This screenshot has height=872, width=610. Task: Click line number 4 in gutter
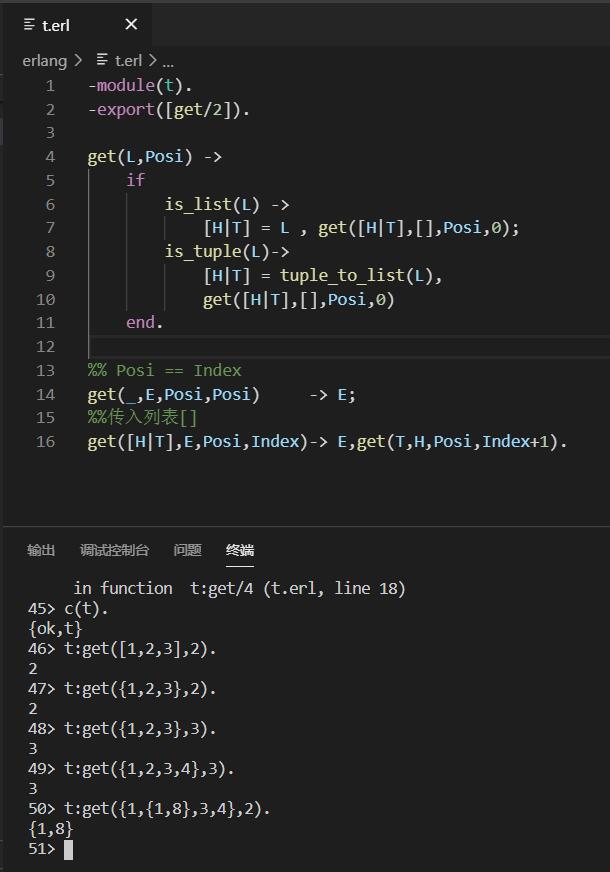click(50, 157)
